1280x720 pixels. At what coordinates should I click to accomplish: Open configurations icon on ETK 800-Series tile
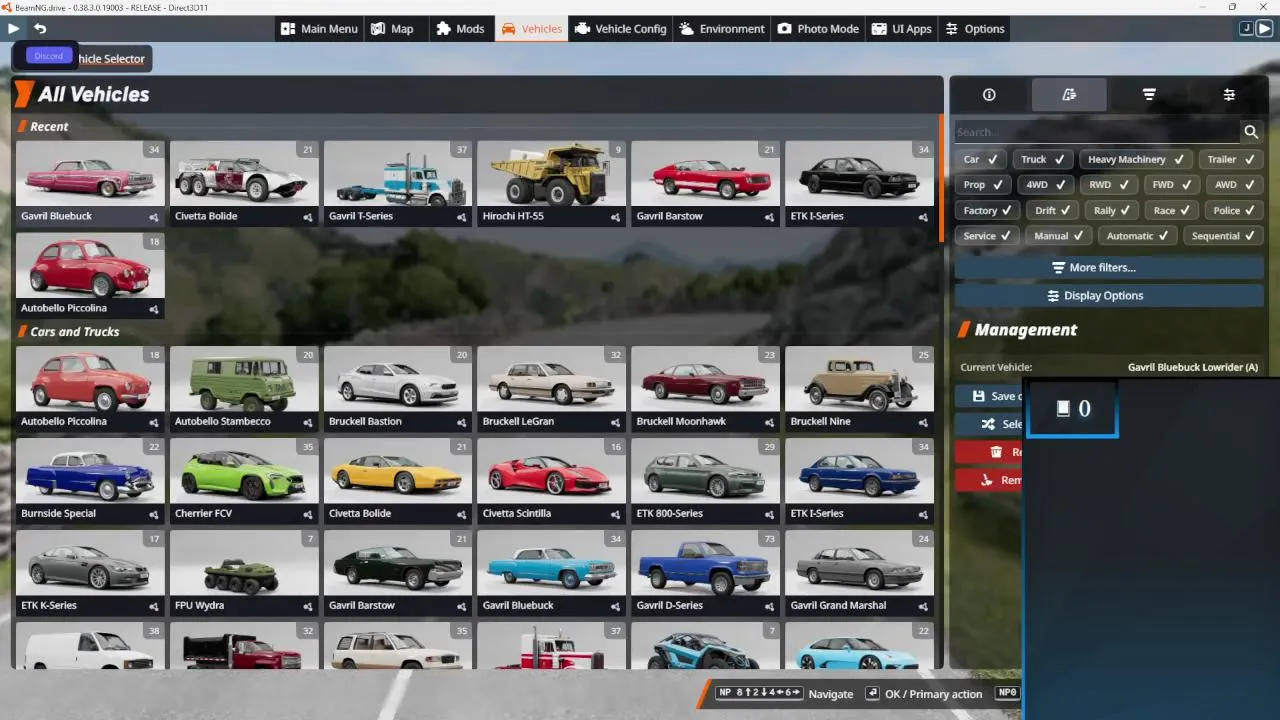coord(769,514)
